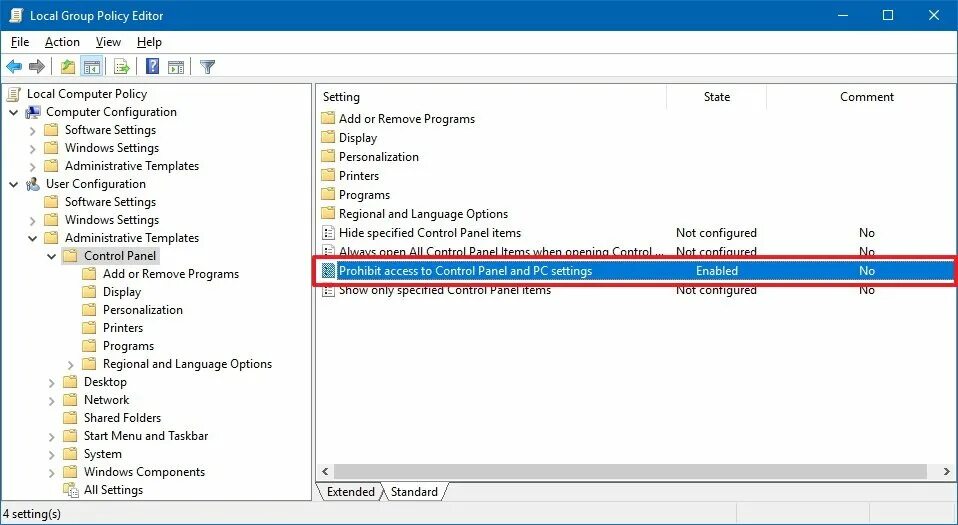The height and width of the screenshot is (525, 958).
Task: Click the policy icon for Show only specified Control Panel items
Action: click(x=329, y=290)
